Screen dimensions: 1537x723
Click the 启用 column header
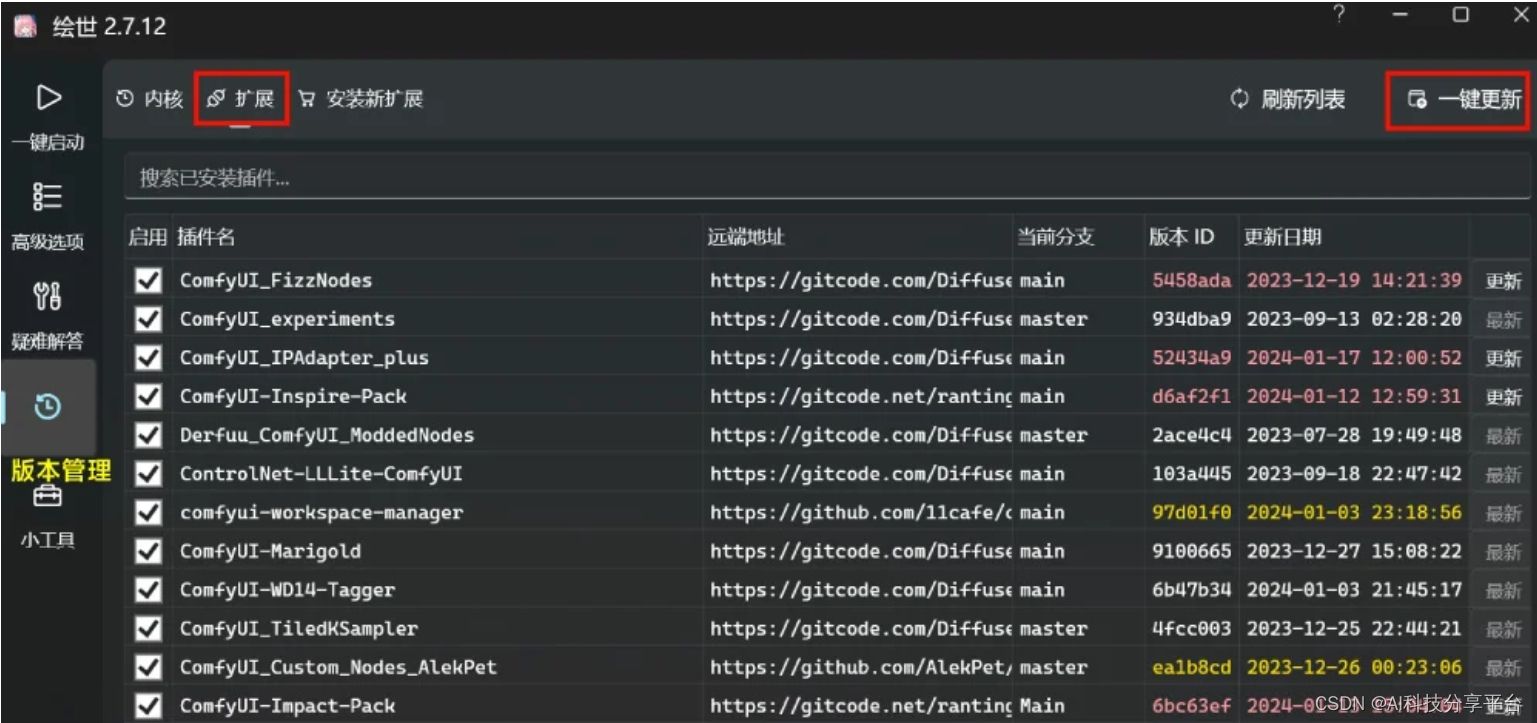[x=148, y=237]
